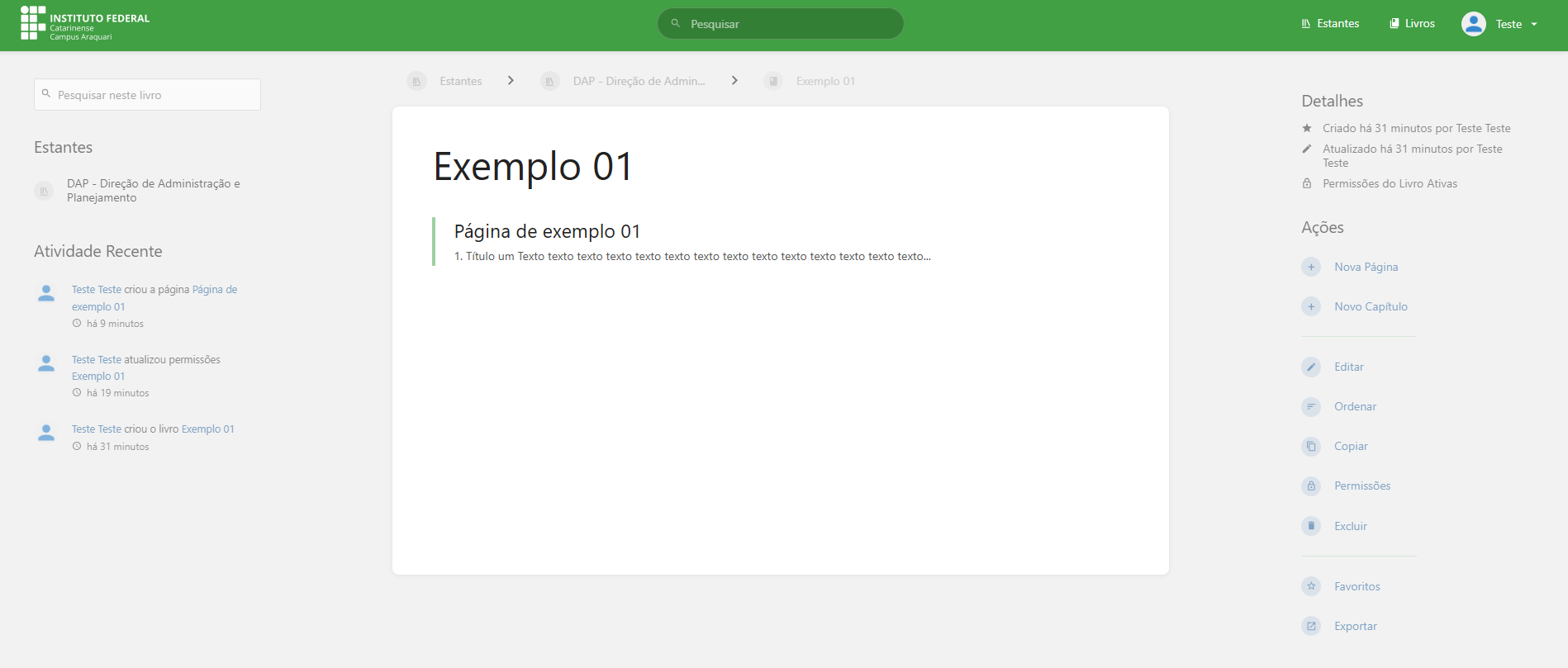Click the Estantes breadcrumb
This screenshot has height=668, width=1568.
coord(460,81)
